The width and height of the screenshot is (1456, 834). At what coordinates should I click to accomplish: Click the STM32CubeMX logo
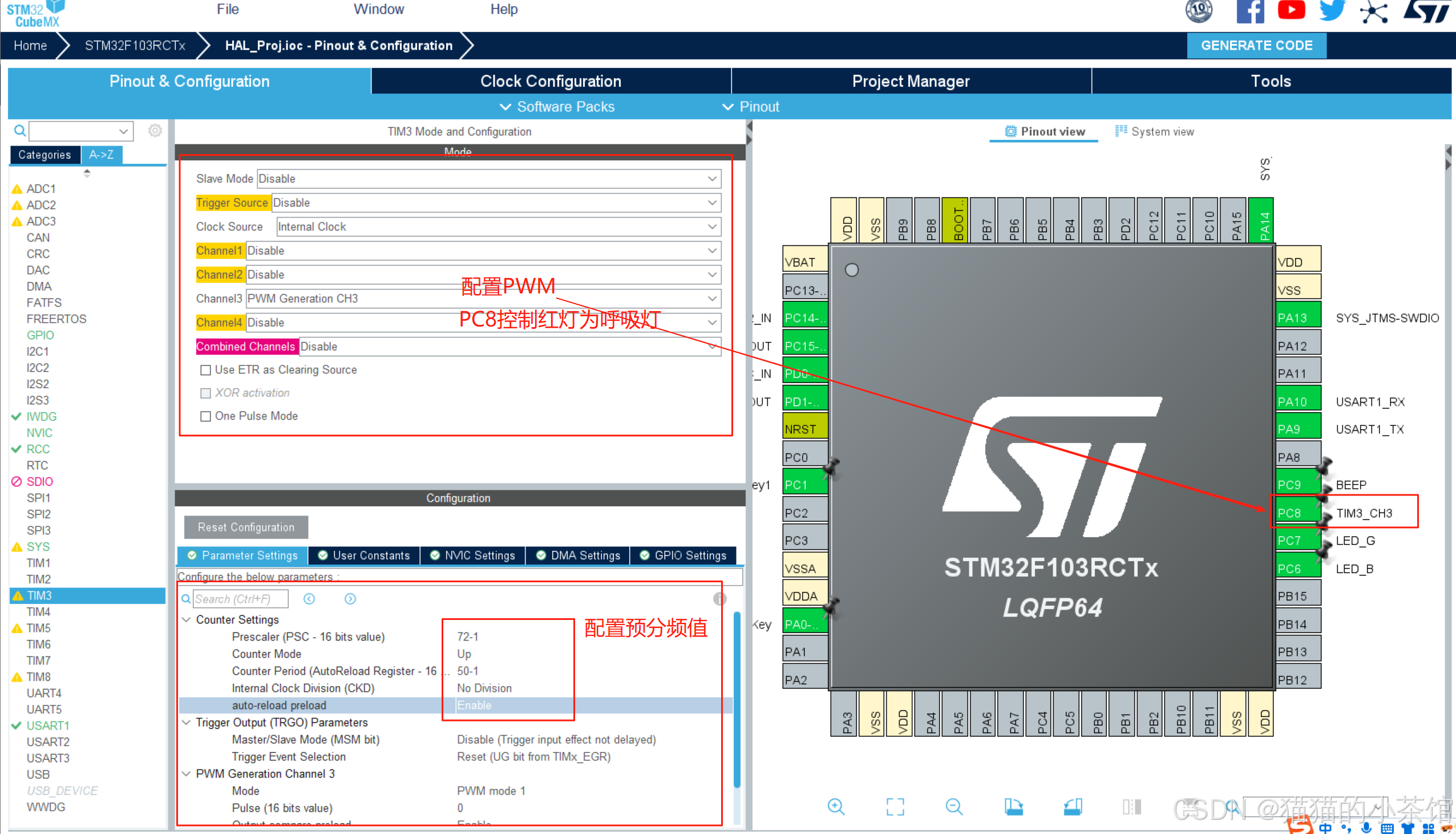tap(35, 14)
